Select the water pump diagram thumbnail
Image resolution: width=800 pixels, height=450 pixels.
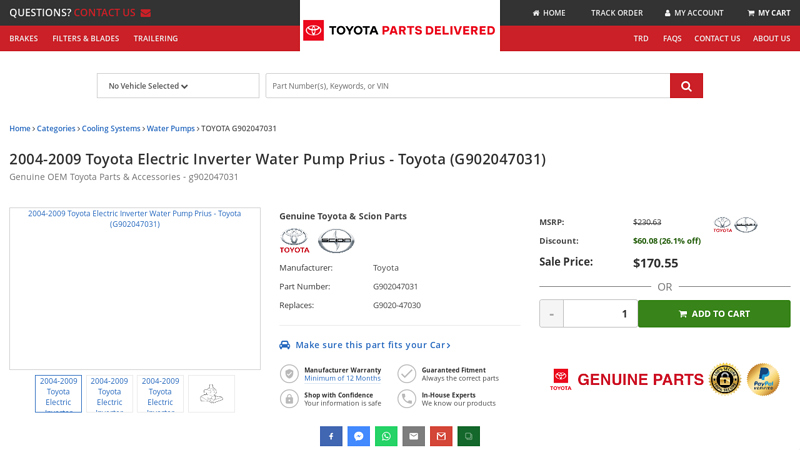pyautogui.click(x=211, y=394)
